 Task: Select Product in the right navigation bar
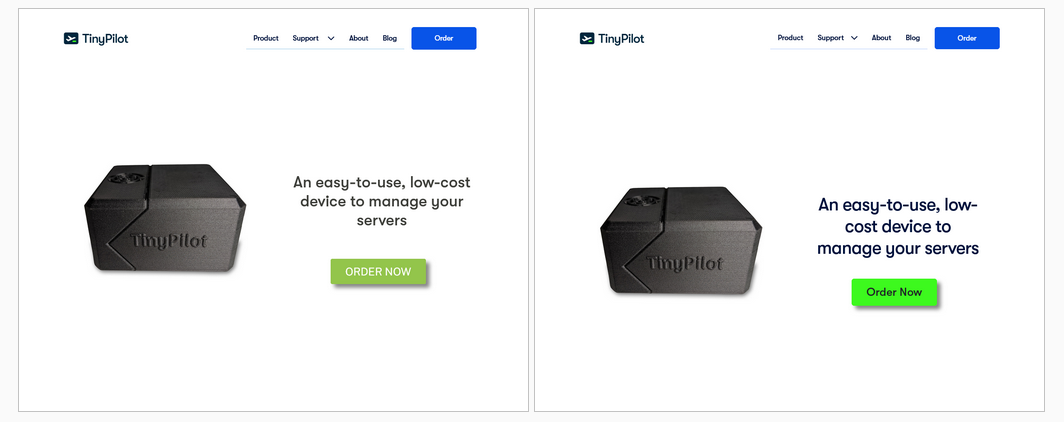(791, 39)
